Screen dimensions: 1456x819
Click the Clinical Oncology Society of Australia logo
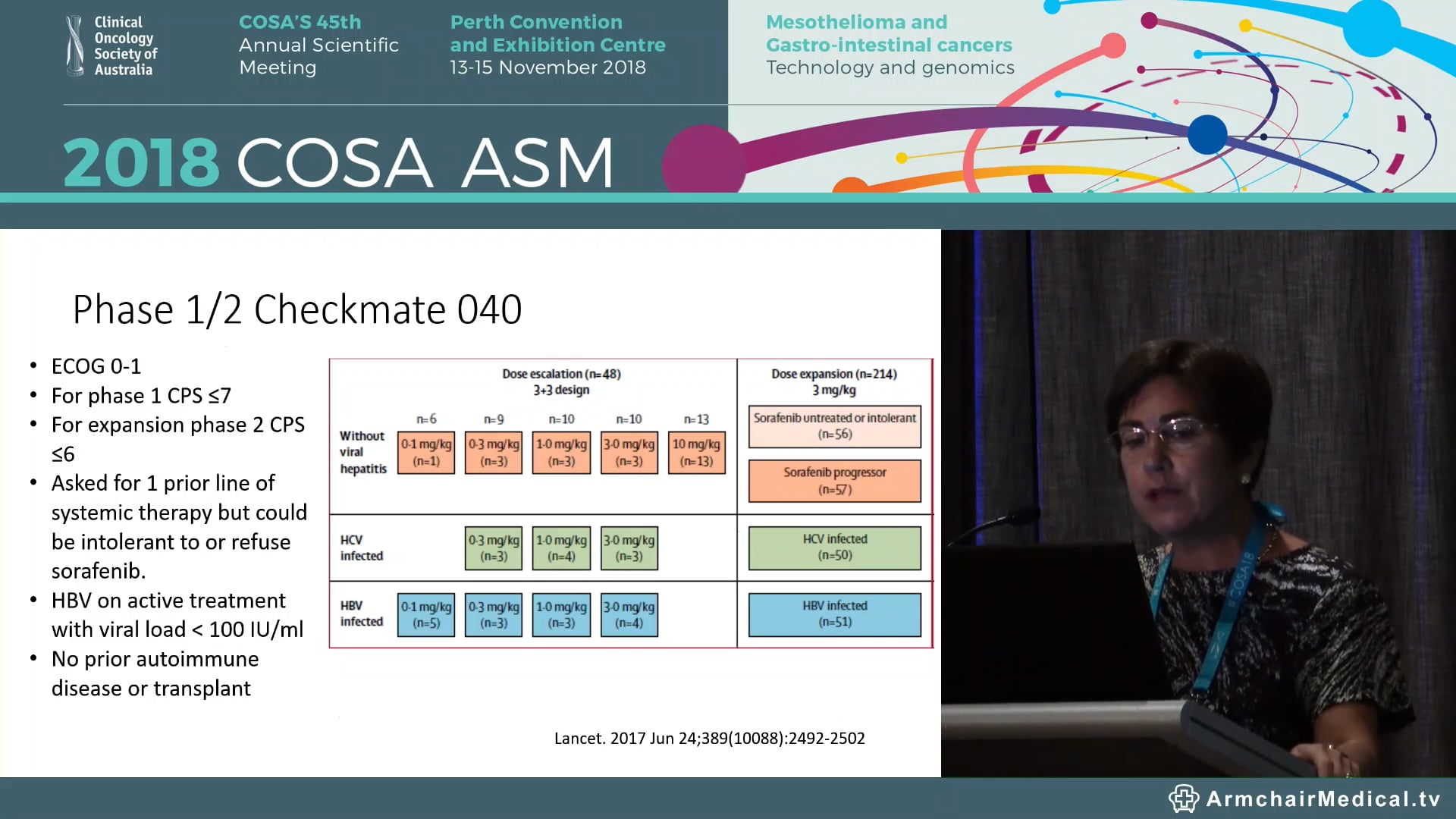coord(112,45)
